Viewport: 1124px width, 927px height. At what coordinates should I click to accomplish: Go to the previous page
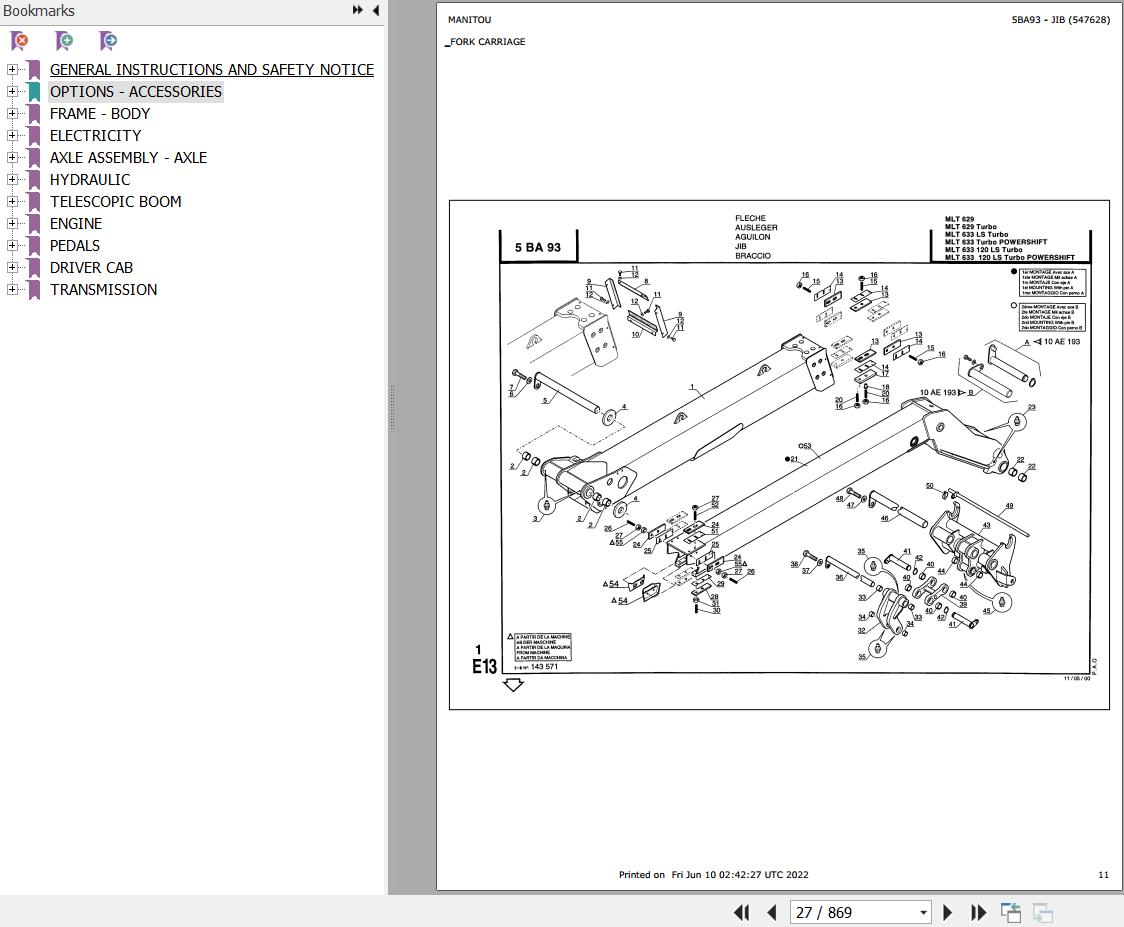(771, 912)
